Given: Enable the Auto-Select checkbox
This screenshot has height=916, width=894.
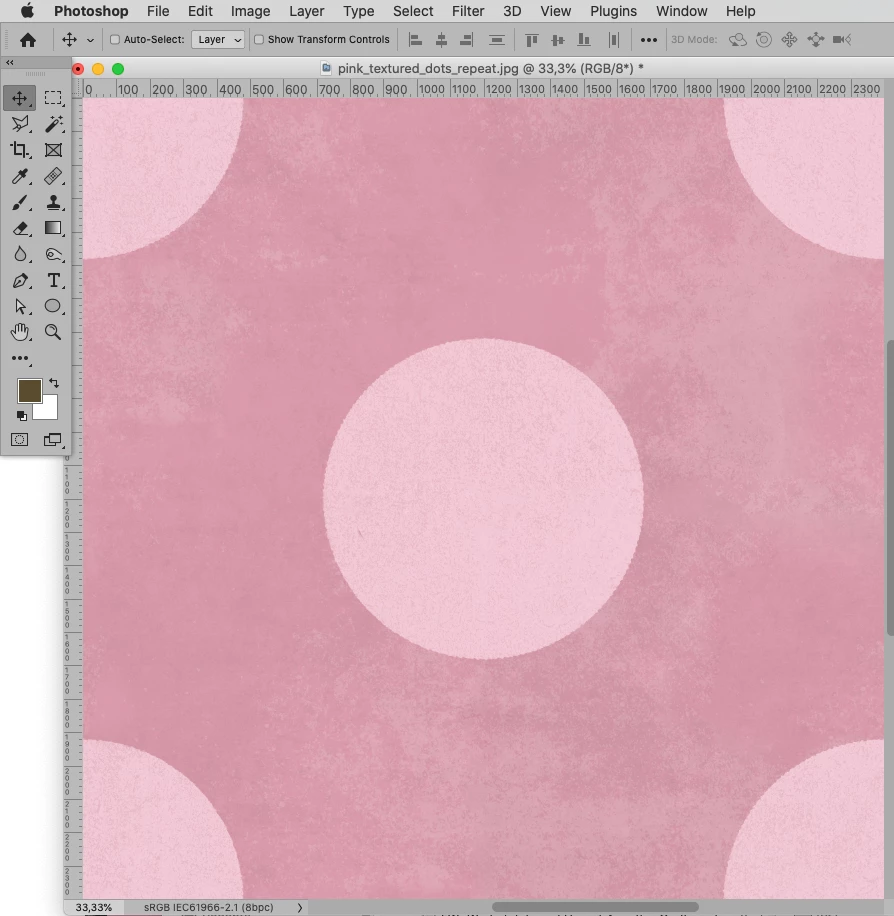Looking at the screenshot, I should tap(115, 39).
